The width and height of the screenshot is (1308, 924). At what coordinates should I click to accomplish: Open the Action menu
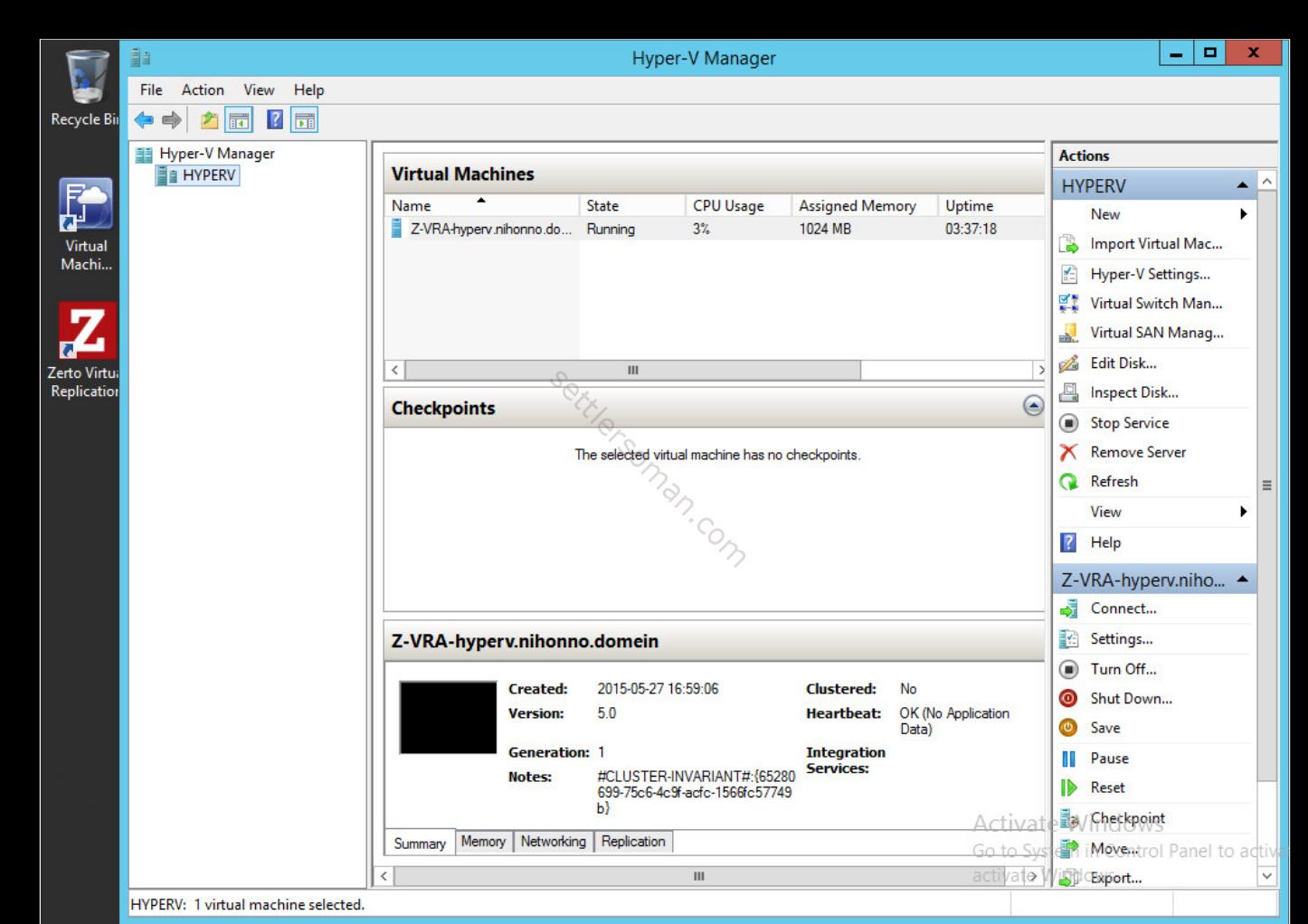pos(201,90)
